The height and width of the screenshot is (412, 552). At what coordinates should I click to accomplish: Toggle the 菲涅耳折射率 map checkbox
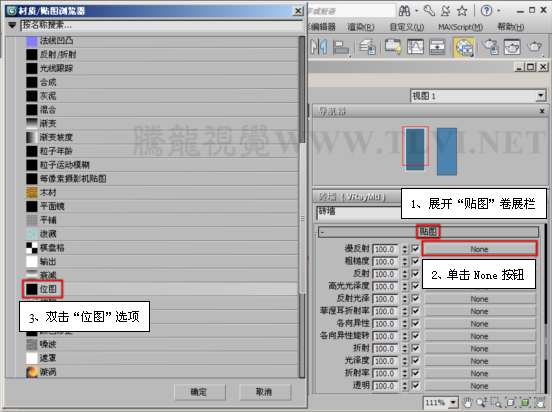pyautogui.click(x=415, y=311)
